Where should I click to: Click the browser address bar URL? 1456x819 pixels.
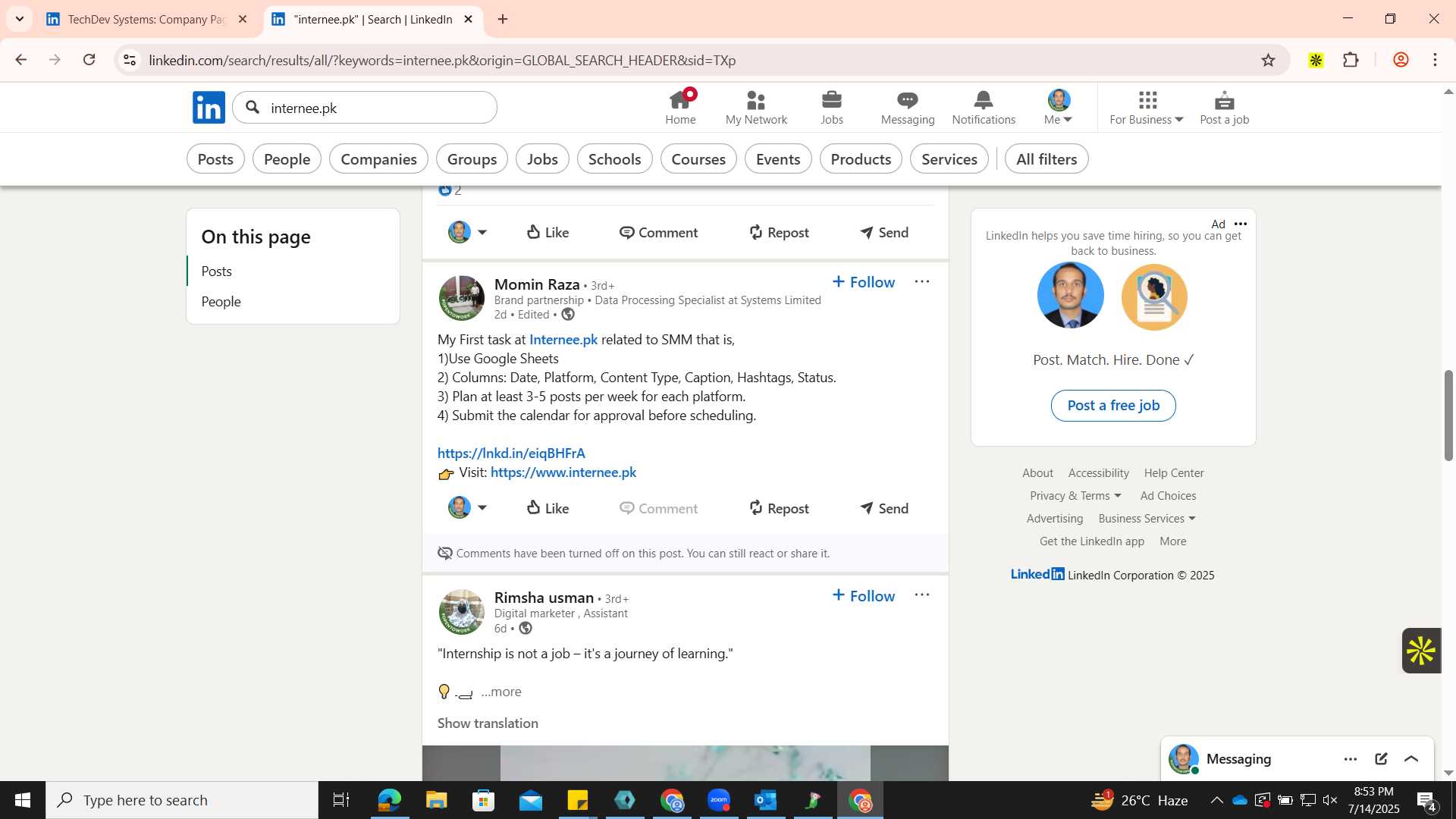click(x=442, y=60)
